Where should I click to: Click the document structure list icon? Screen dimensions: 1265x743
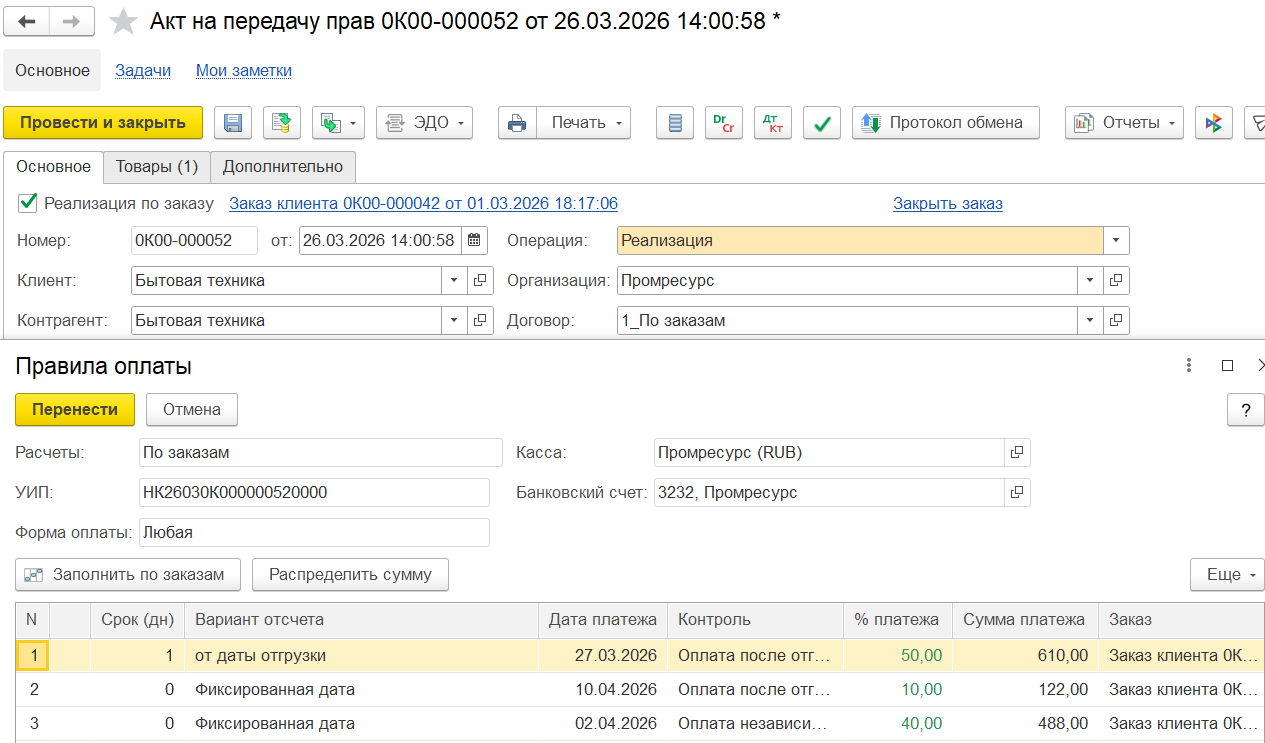click(x=675, y=123)
